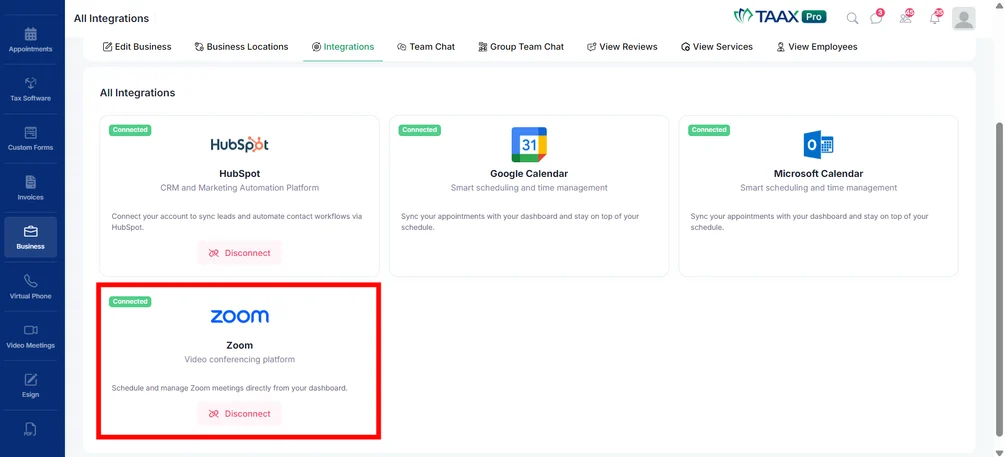The height and width of the screenshot is (457, 1005).
Task: Click the Connected badge on HubSpot
Action: pyautogui.click(x=130, y=129)
